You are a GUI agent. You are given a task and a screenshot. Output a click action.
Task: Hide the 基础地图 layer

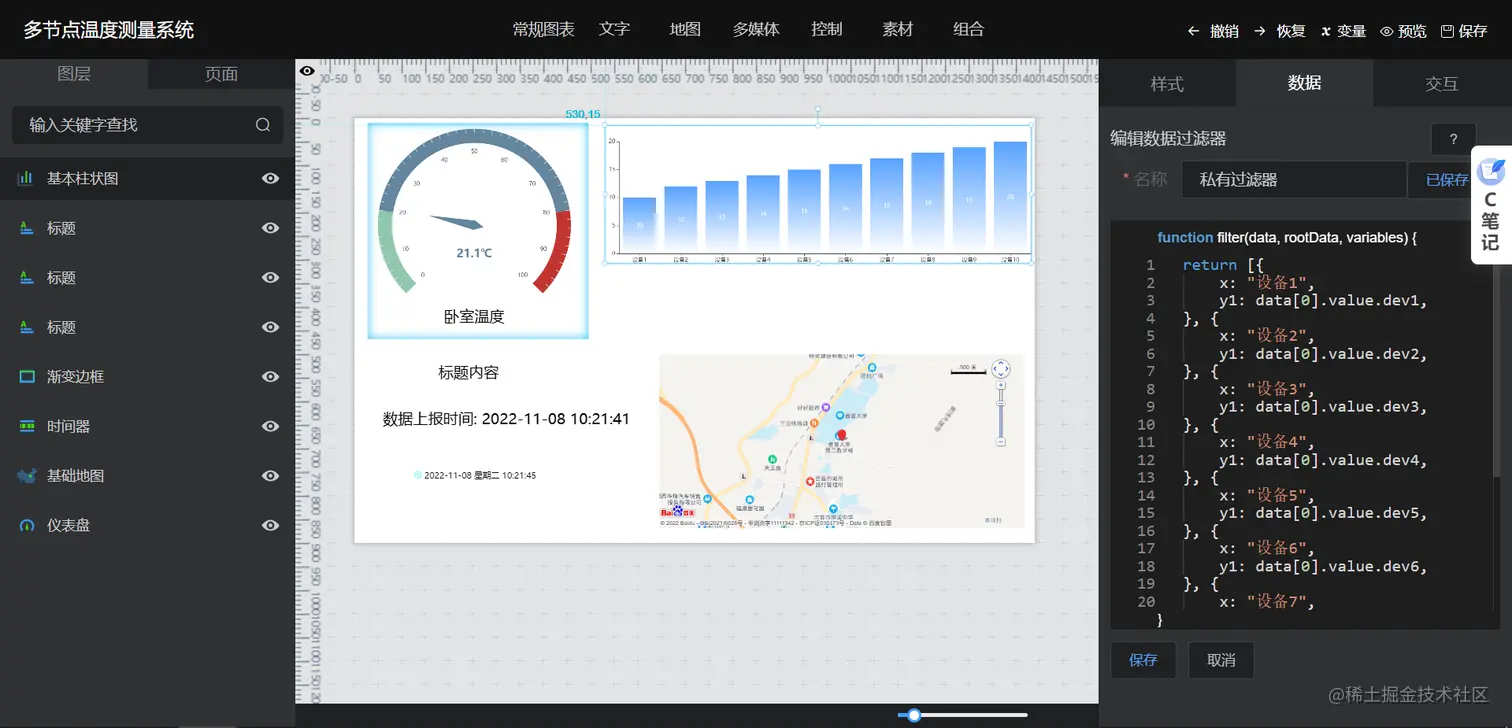pyautogui.click(x=270, y=476)
